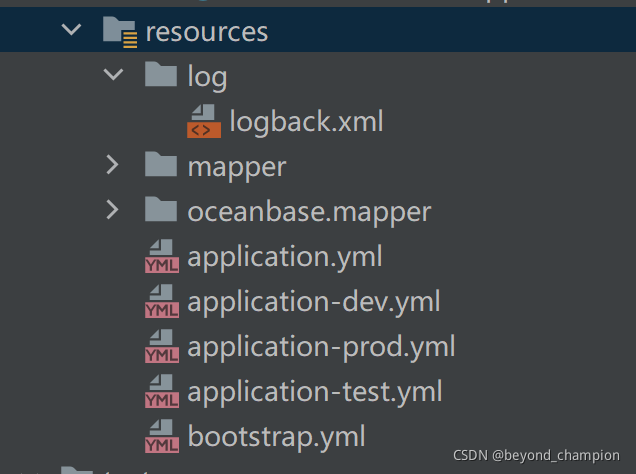Collapse the resources folder chevron
636x474 pixels.
point(71,30)
